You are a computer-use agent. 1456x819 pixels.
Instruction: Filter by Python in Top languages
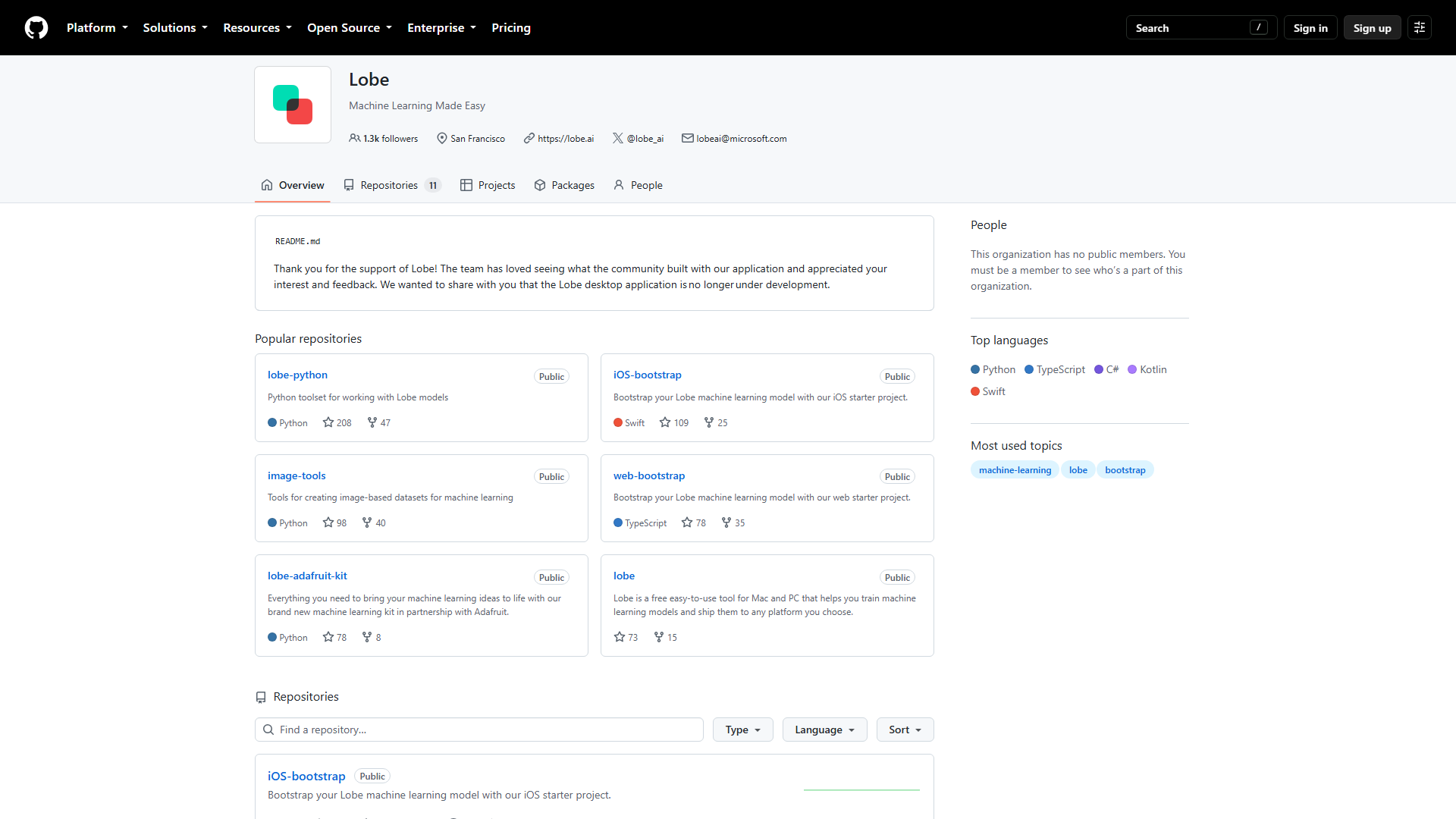[x=993, y=369]
